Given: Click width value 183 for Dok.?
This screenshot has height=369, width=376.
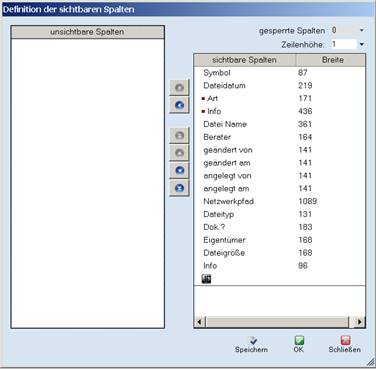Looking at the screenshot, I should point(305,227).
